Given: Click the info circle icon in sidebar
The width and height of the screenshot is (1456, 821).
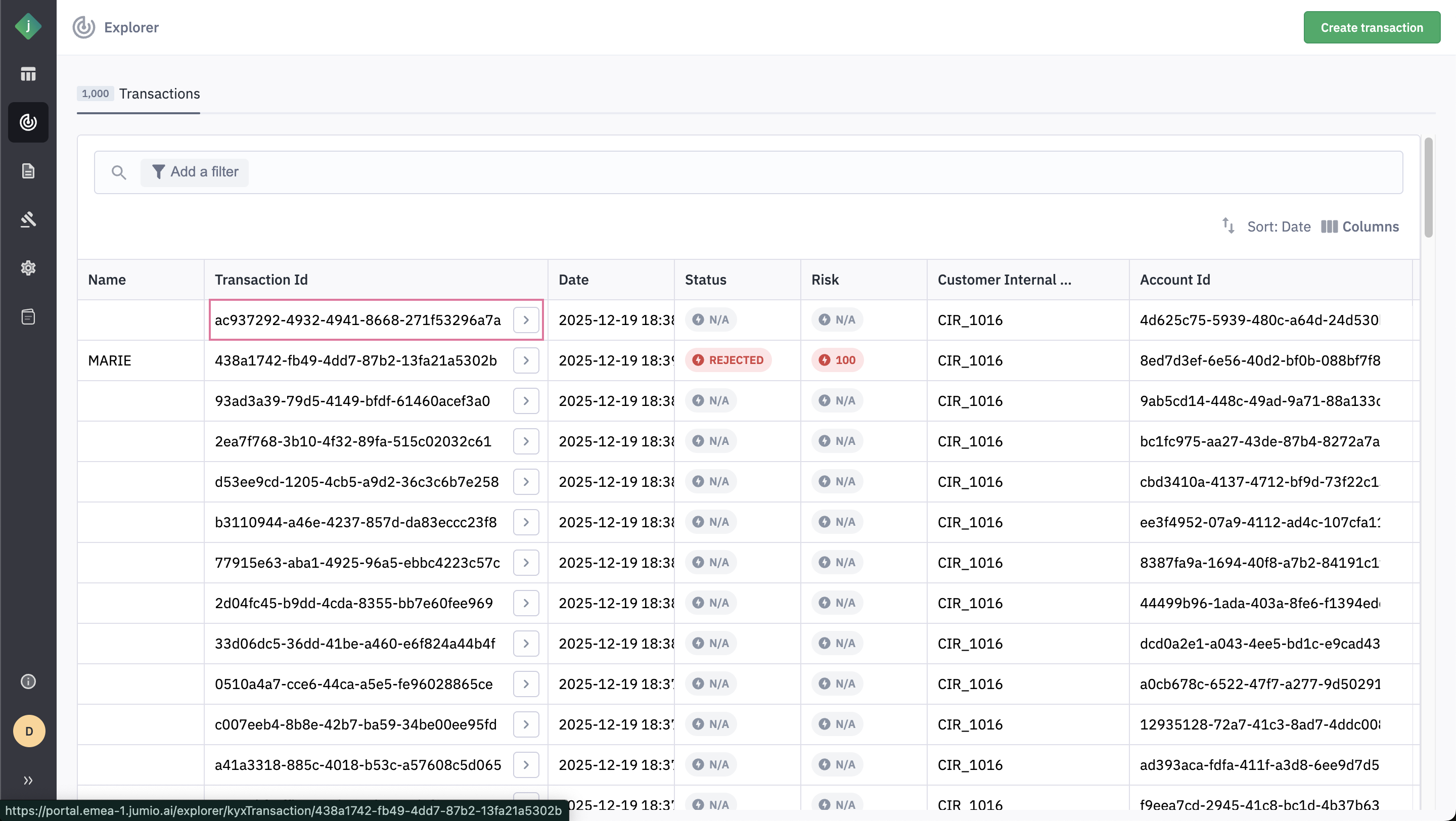Looking at the screenshot, I should point(28,681).
